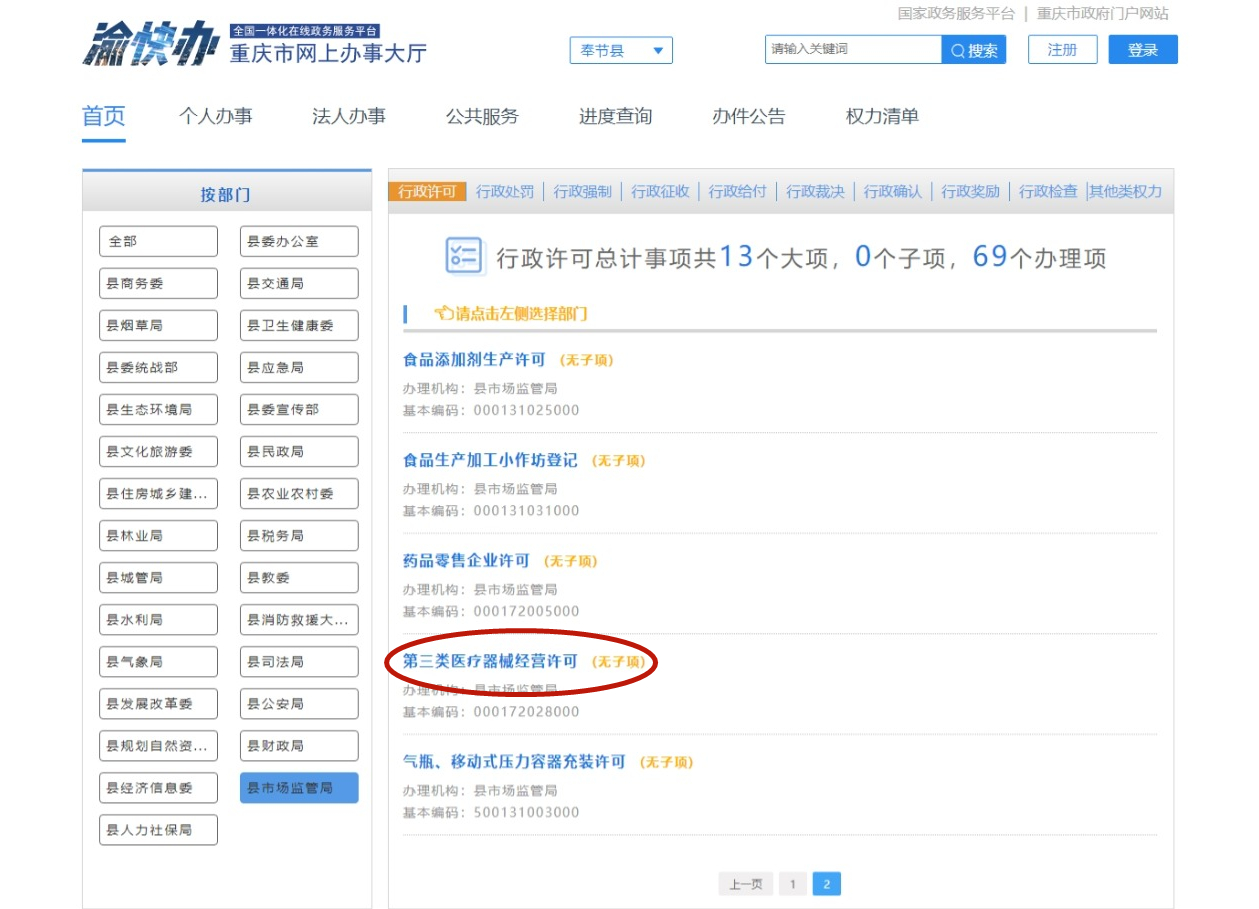Click the checklist icon beside 行政许可总计
The image size is (1259, 909).
click(464, 256)
